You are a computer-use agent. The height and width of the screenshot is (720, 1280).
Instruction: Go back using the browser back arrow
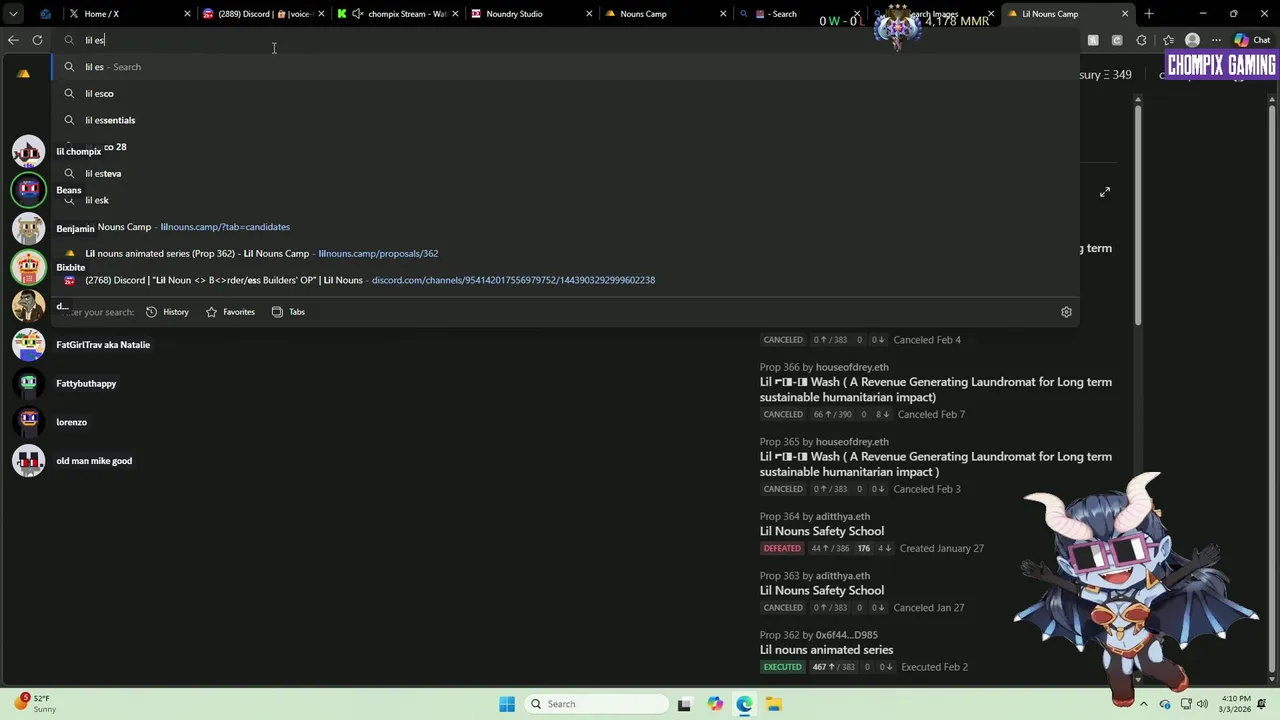[x=13, y=40]
